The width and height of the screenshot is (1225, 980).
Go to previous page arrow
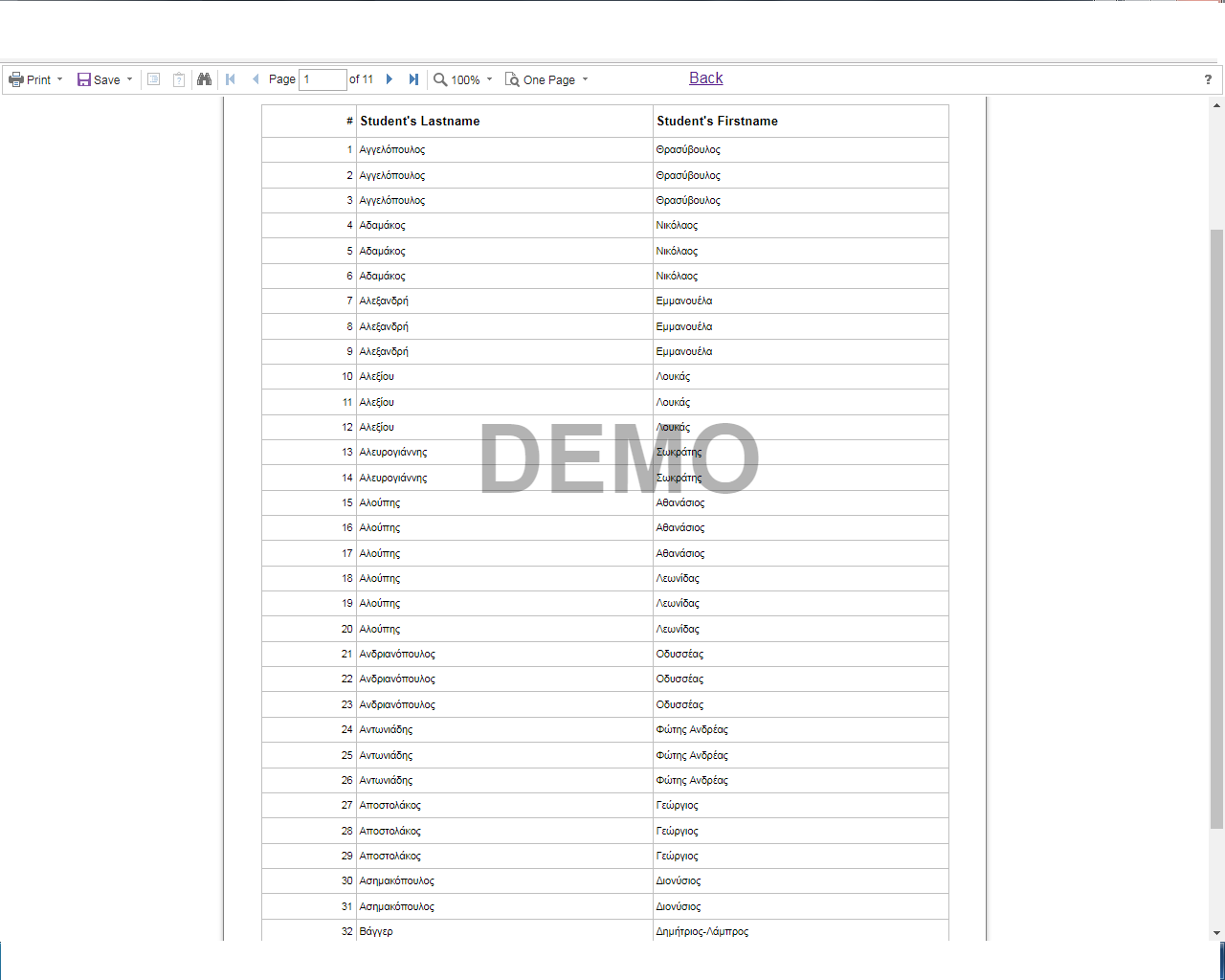(x=256, y=79)
